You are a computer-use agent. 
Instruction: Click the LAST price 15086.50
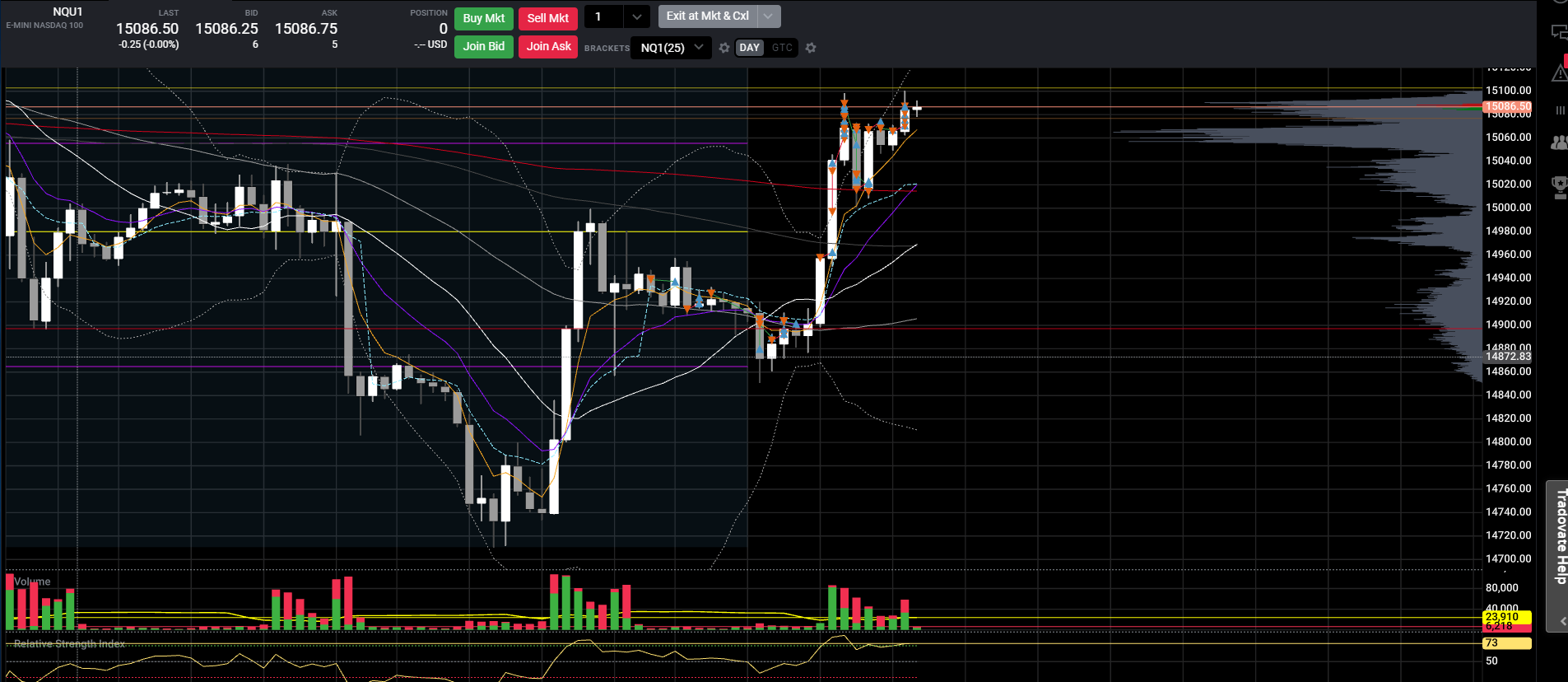pyautogui.click(x=147, y=29)
